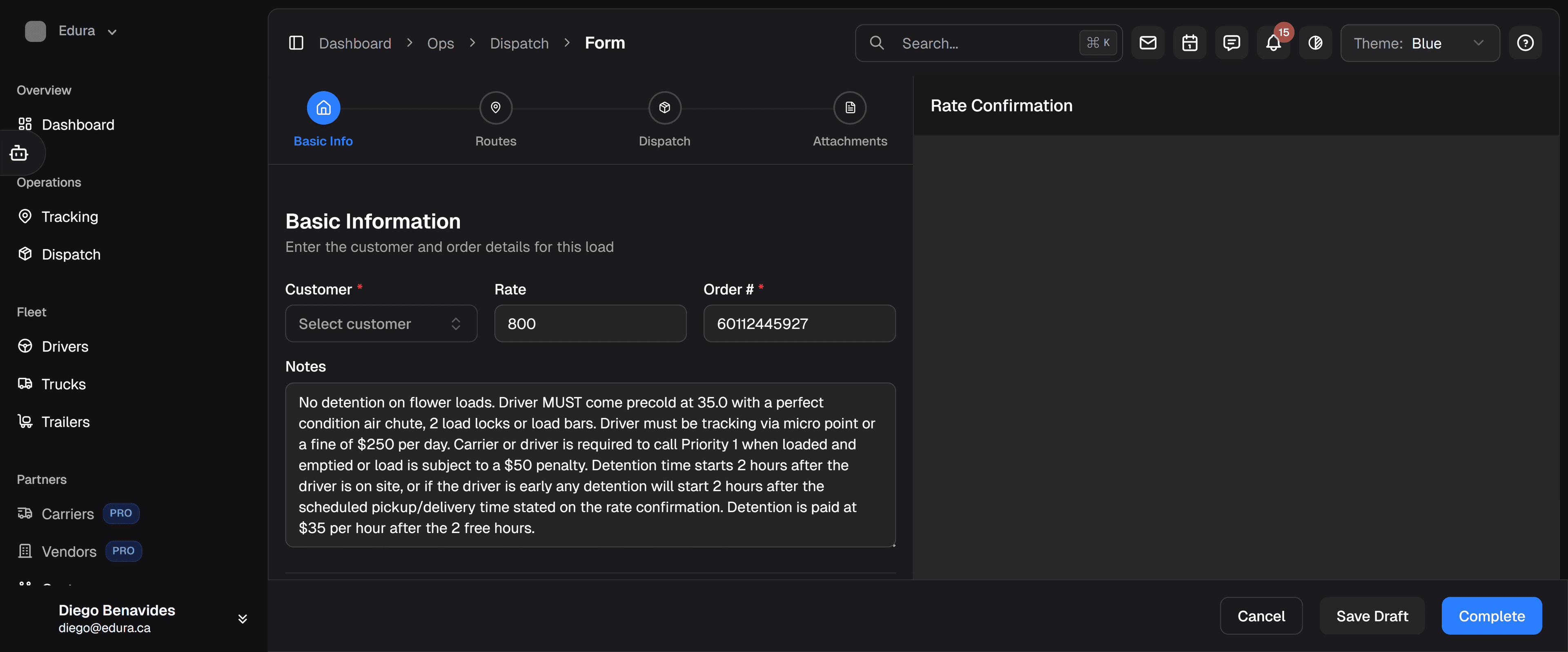Collapse the sidebar using the panel icon
The image size is (1568, 652).
tap(296, 42)
